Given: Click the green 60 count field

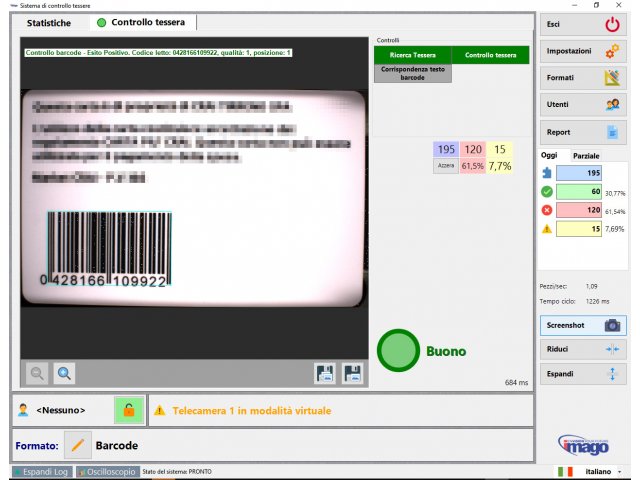Looking at the screenshot, I should click(x=579, y=191).
